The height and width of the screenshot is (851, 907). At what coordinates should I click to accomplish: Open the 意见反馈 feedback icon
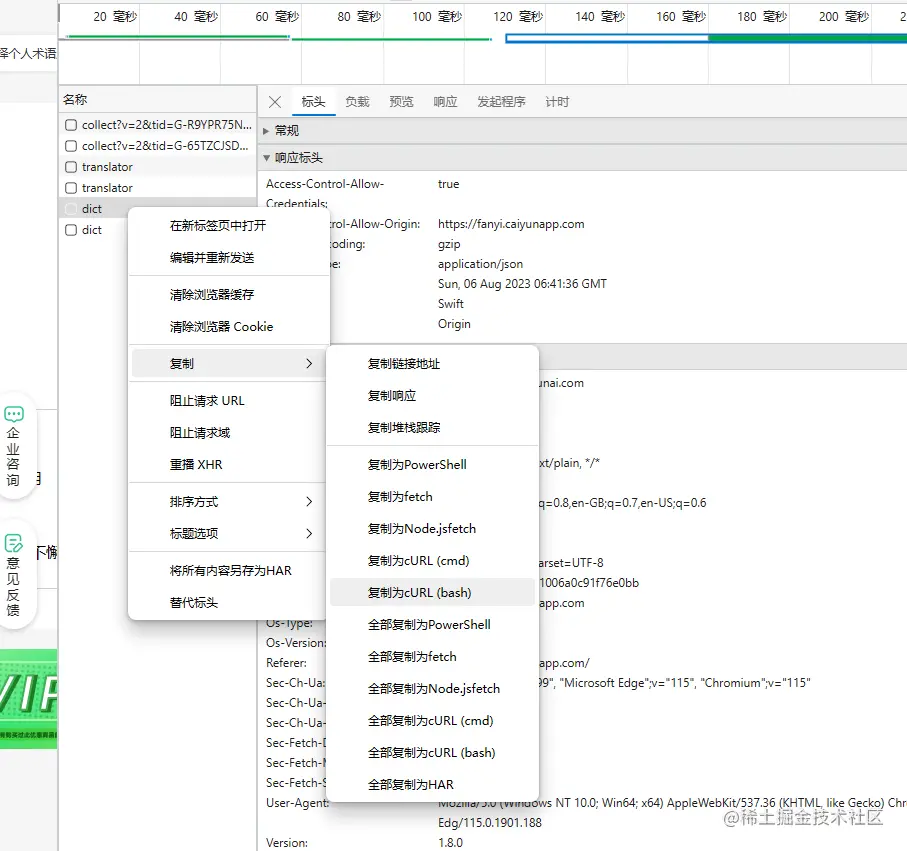coord(13,543)
